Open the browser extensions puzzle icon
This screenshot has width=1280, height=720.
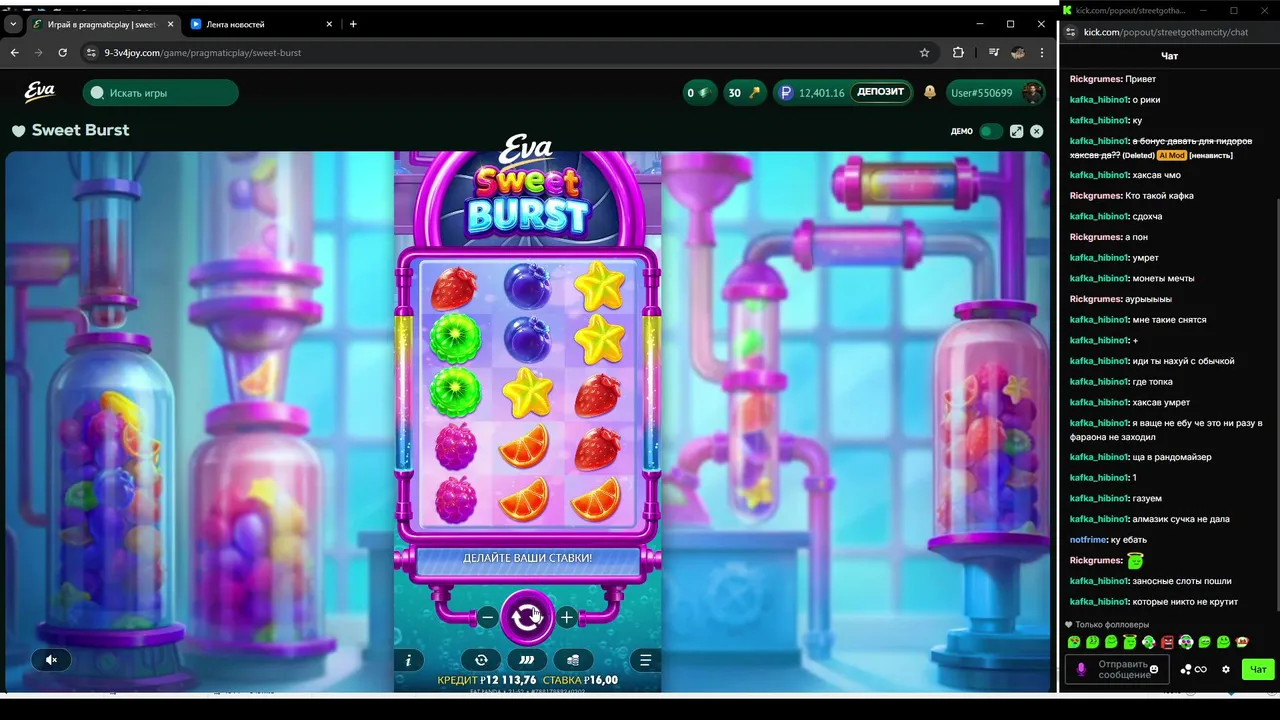[958, 53]
